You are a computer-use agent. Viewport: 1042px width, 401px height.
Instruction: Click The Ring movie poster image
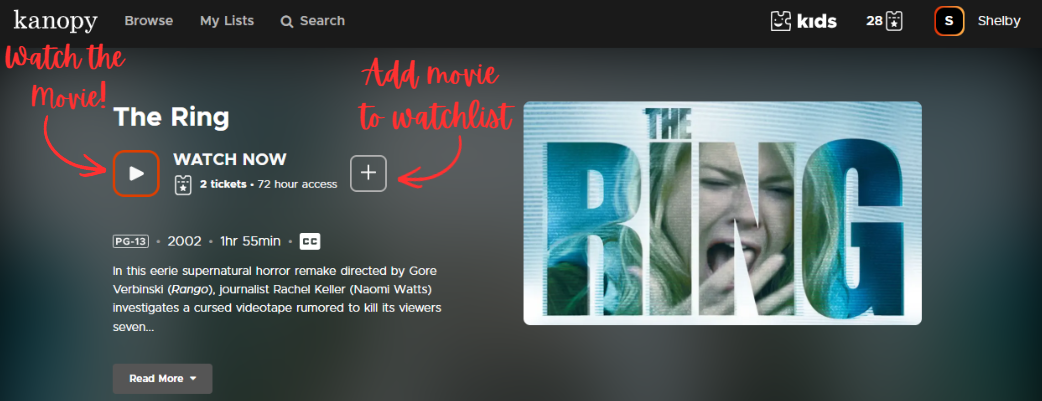(722, 213)
